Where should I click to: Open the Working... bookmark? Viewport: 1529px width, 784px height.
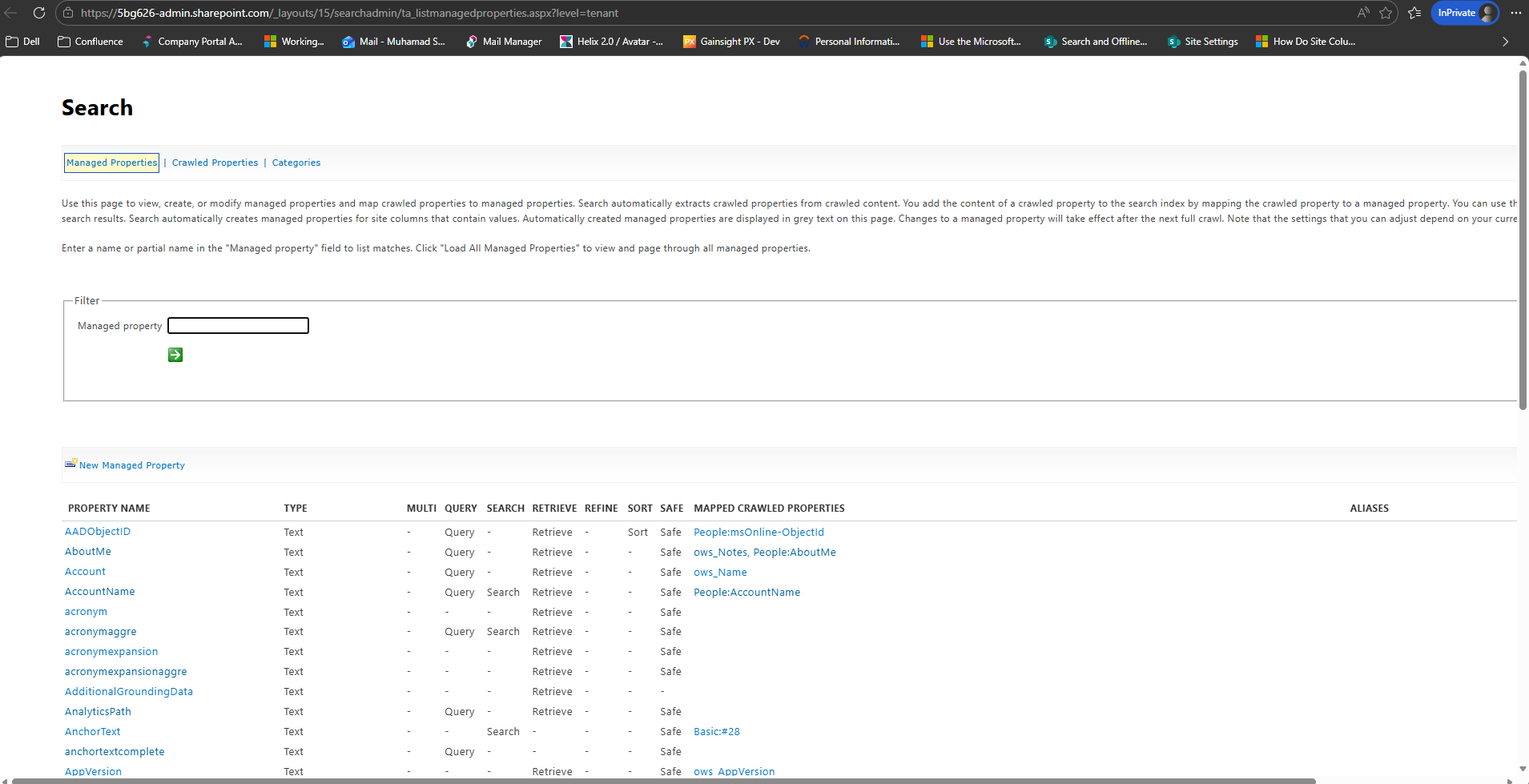pyautogui.click(x=294, y=42)
